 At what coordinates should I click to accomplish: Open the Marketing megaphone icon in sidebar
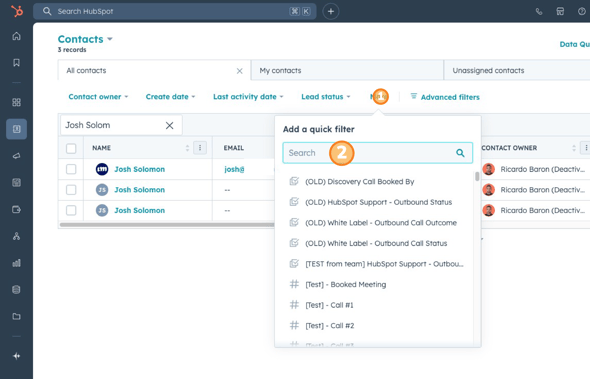pyautogui.click(x=16, y=156)
